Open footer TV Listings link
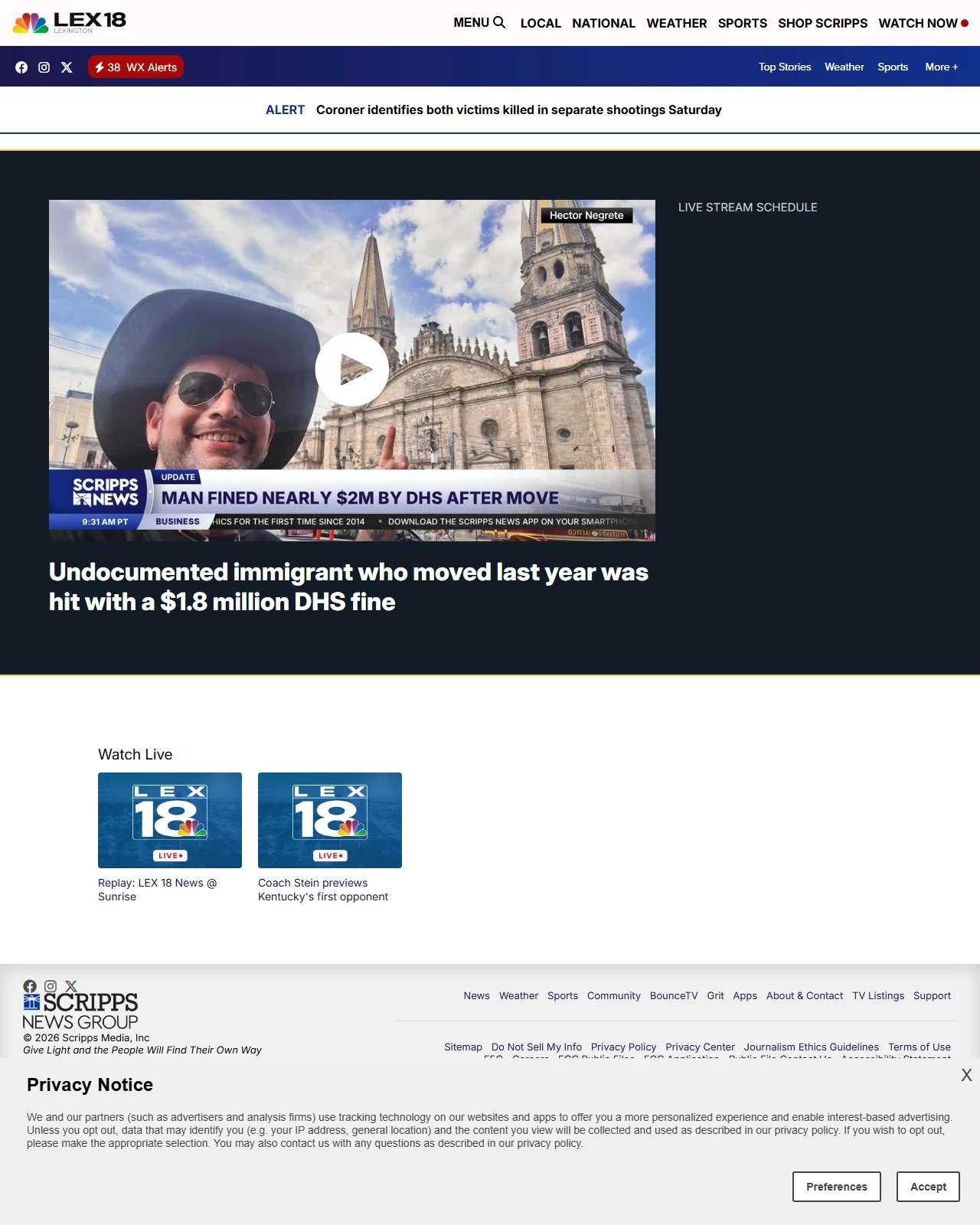The image size is (980, 1225). (x=878, y=995)
